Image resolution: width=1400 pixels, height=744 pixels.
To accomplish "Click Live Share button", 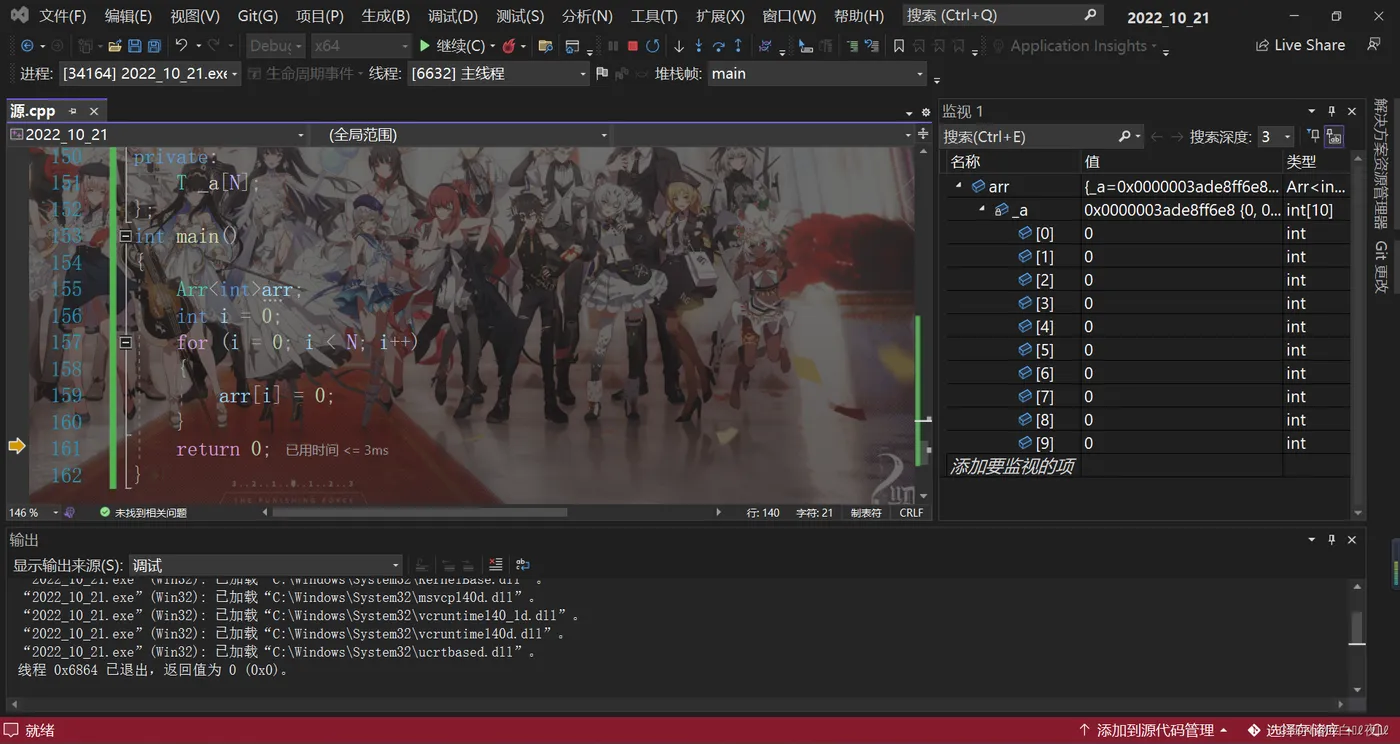I will [x=1300, y=45].
